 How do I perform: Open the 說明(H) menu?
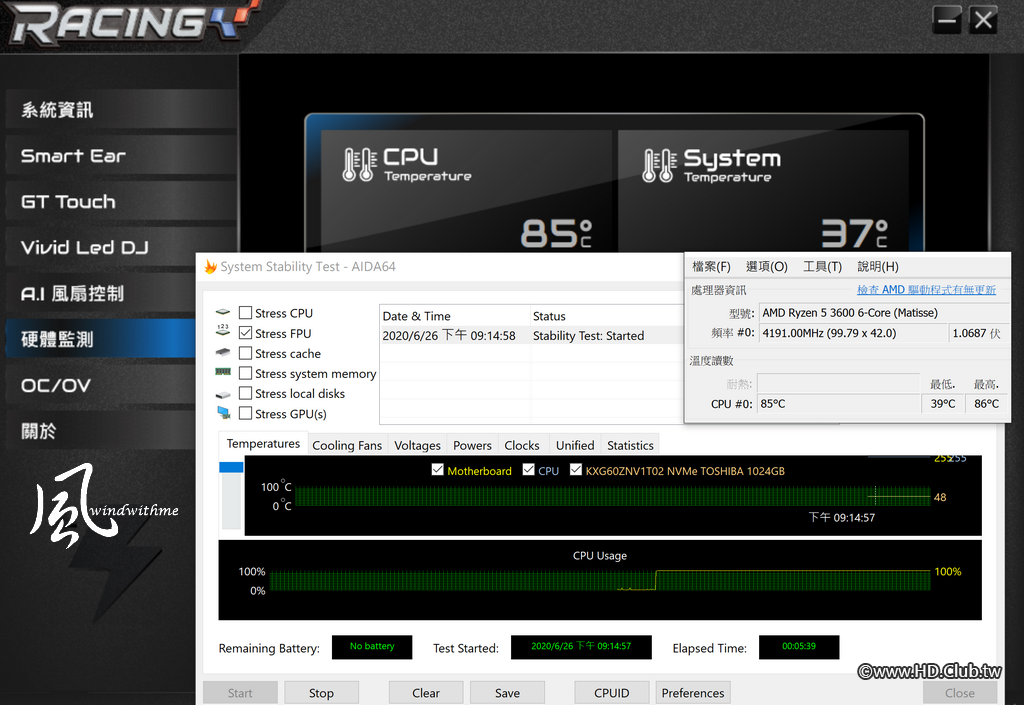pyautogui.click(x=878, y=266)
